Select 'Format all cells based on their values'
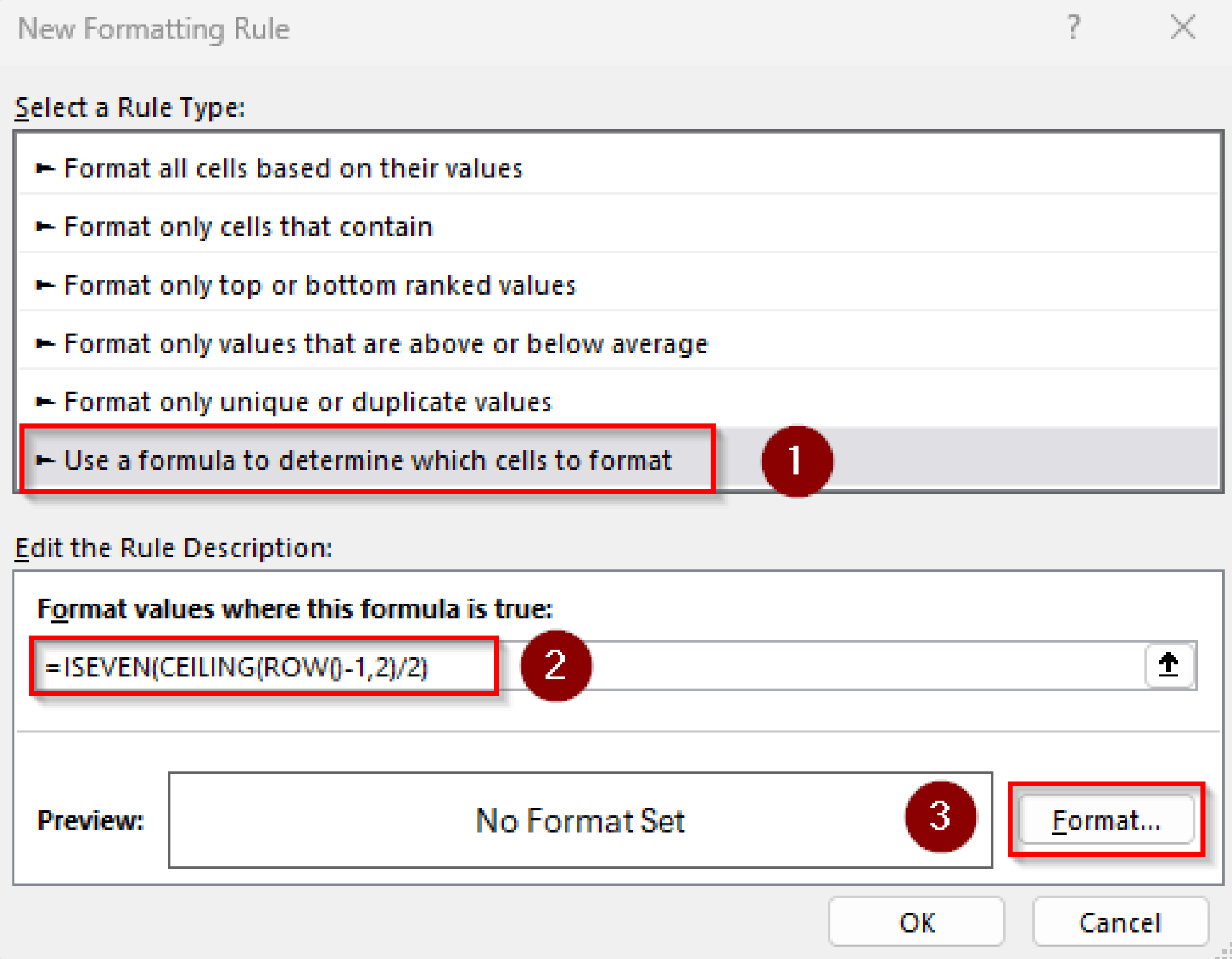The width and height of the screenshot is (1232, 959). pos(292,168)
